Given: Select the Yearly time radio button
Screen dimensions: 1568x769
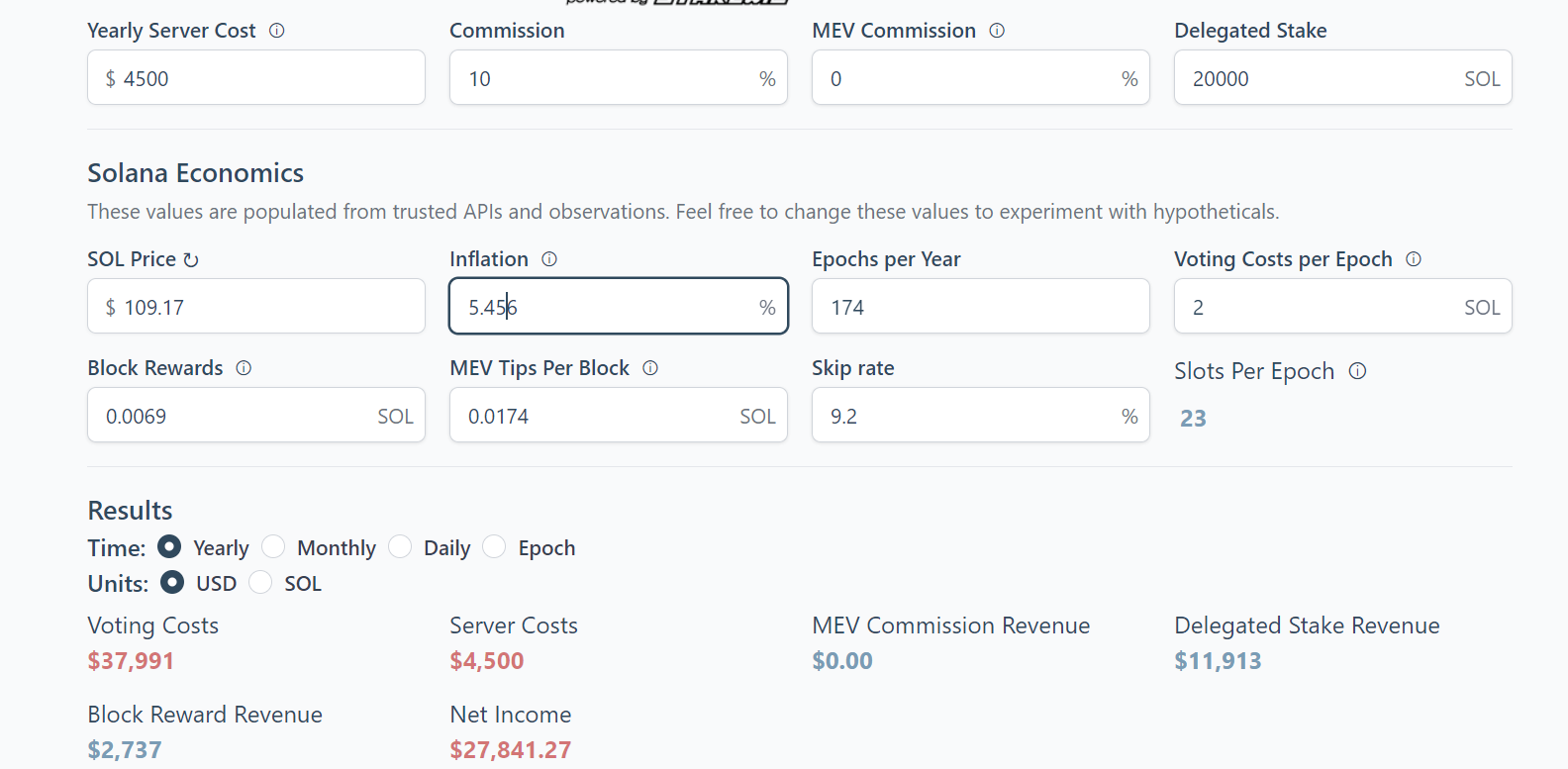Looking at the screenshot, I should 169,546.
